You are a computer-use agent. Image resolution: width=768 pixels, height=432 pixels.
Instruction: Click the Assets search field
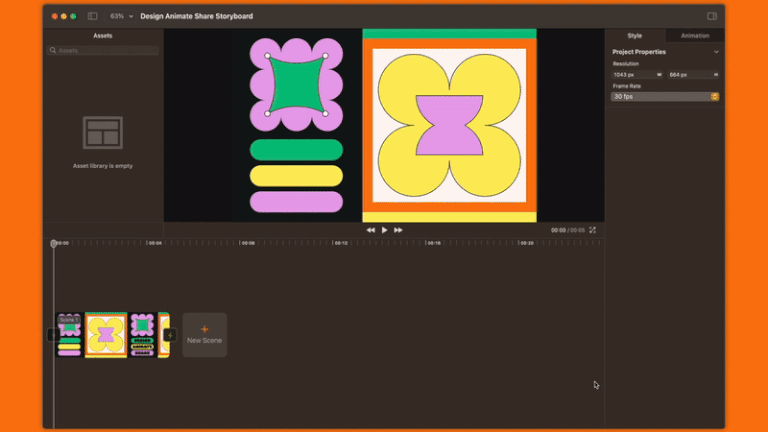point(103,50)
